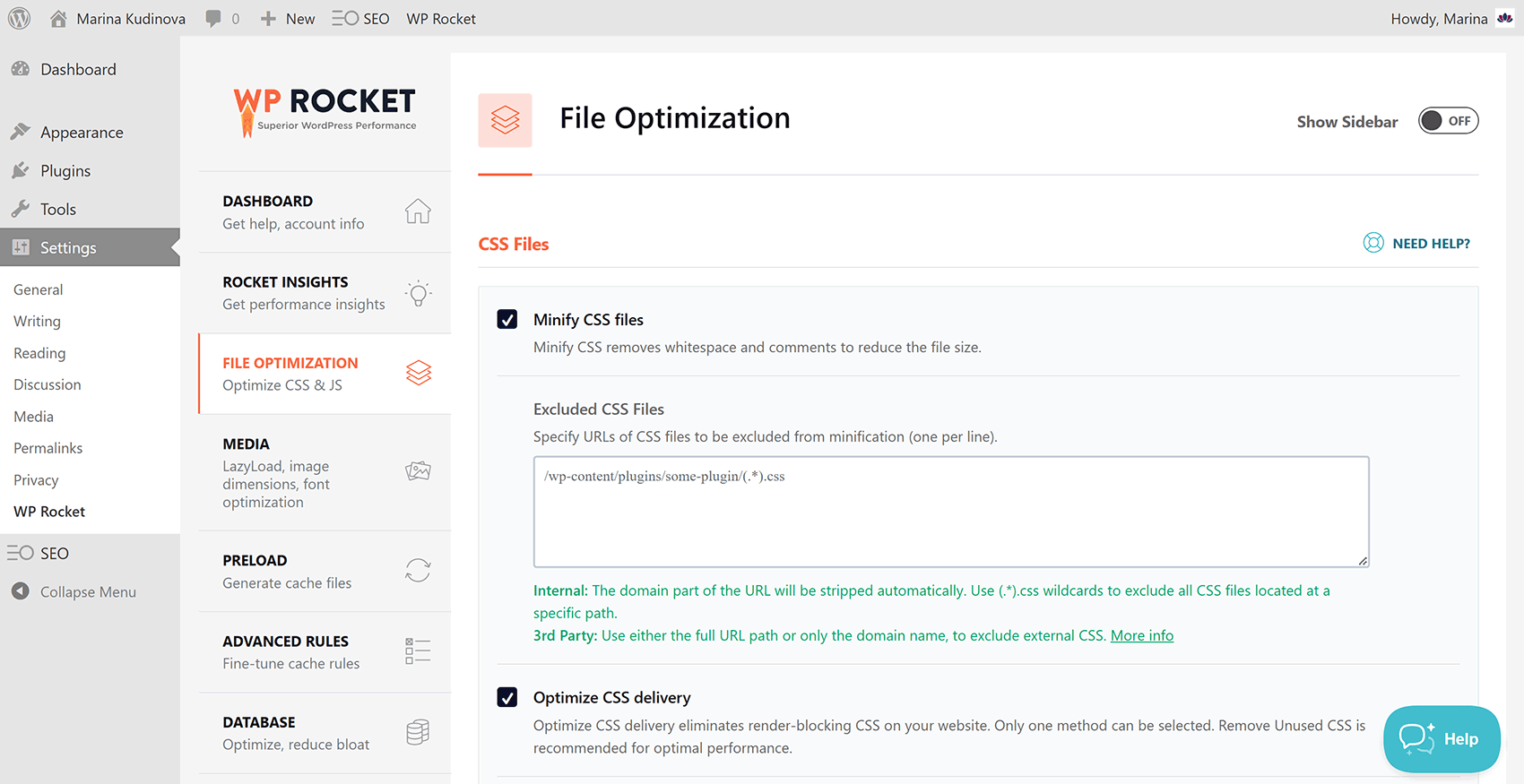The height and width of the screenshot is (784, 1524).
Task: Go to Permalinks settings
Action: [x=48, y=448]
